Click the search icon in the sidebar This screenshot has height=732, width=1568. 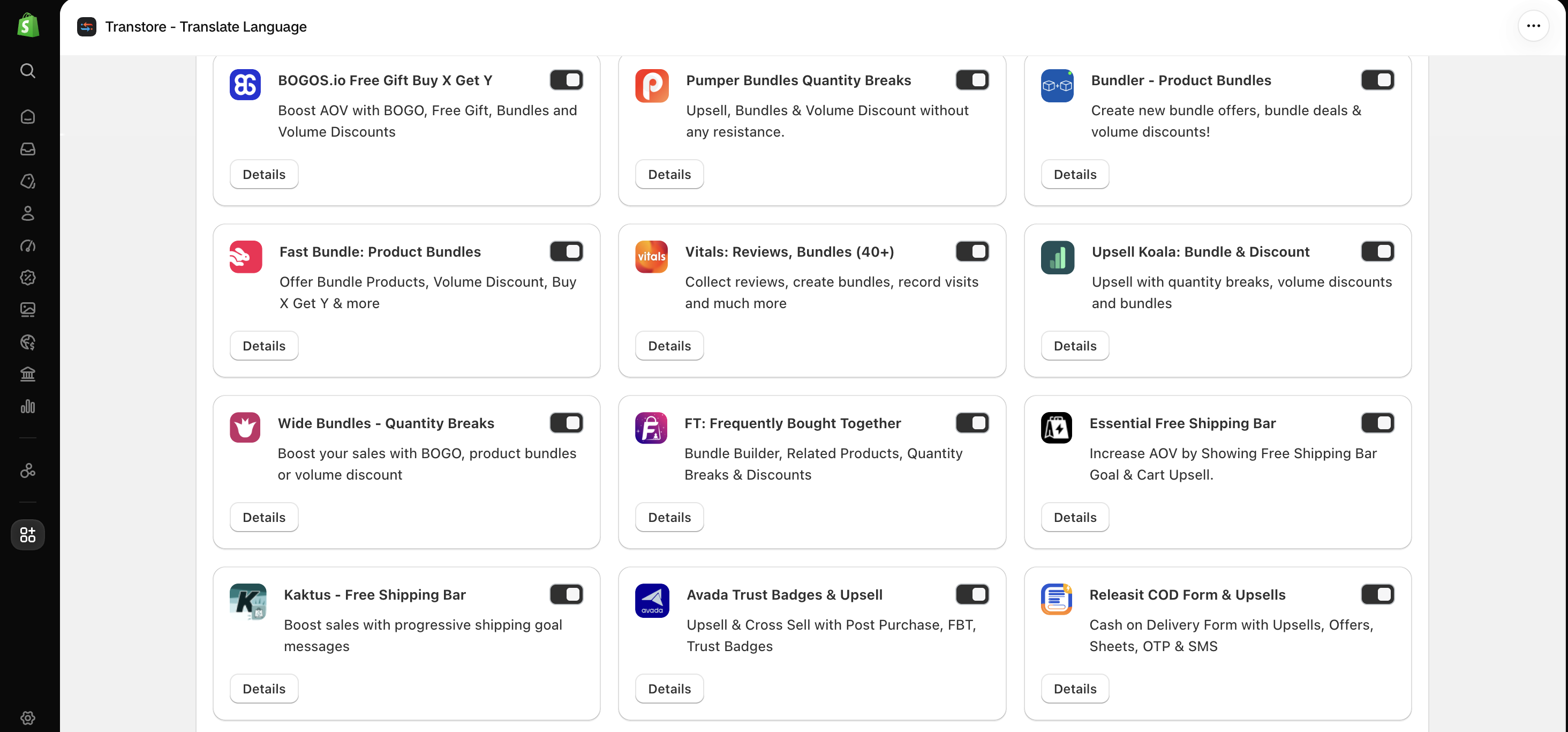point(28,71)
